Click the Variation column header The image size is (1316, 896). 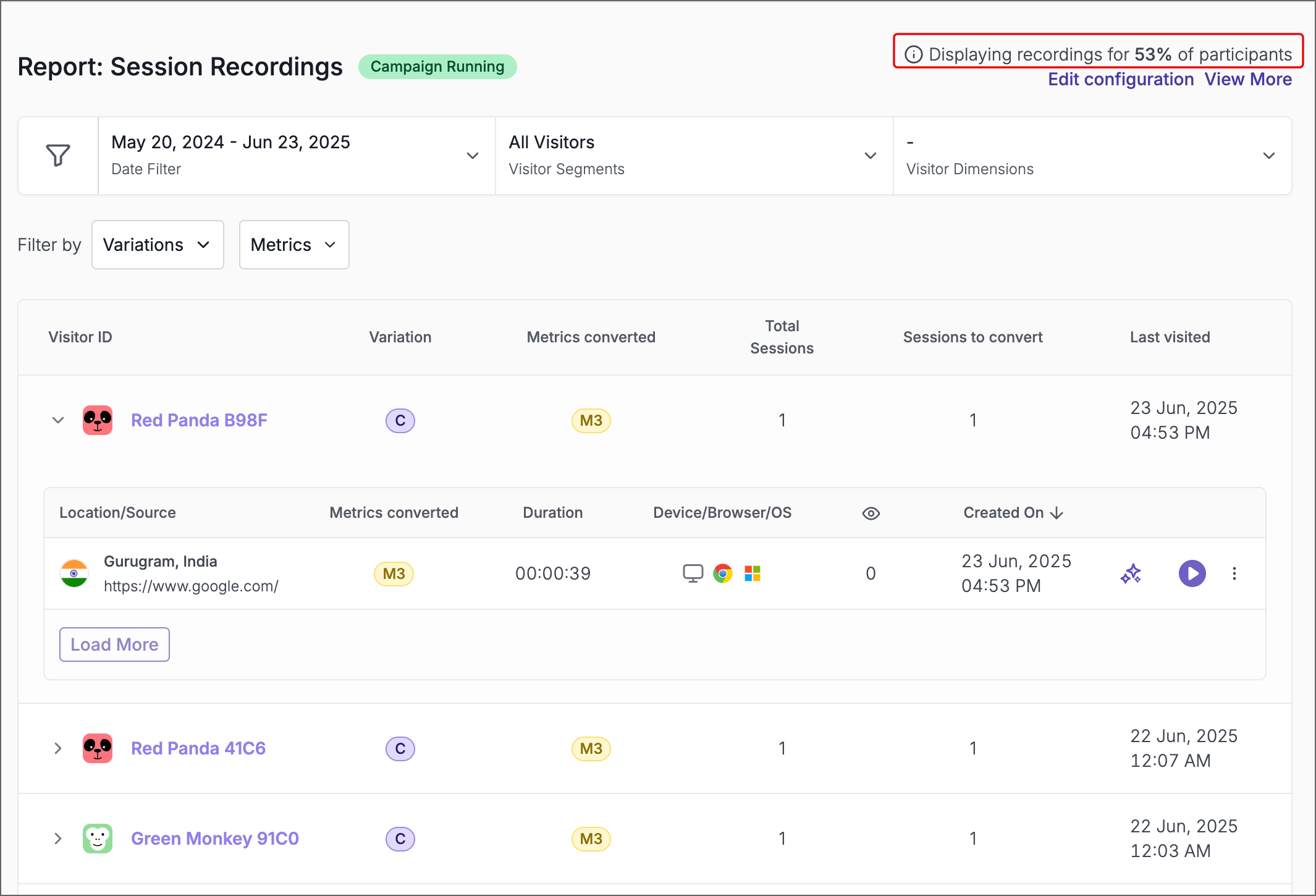point(400,337)
